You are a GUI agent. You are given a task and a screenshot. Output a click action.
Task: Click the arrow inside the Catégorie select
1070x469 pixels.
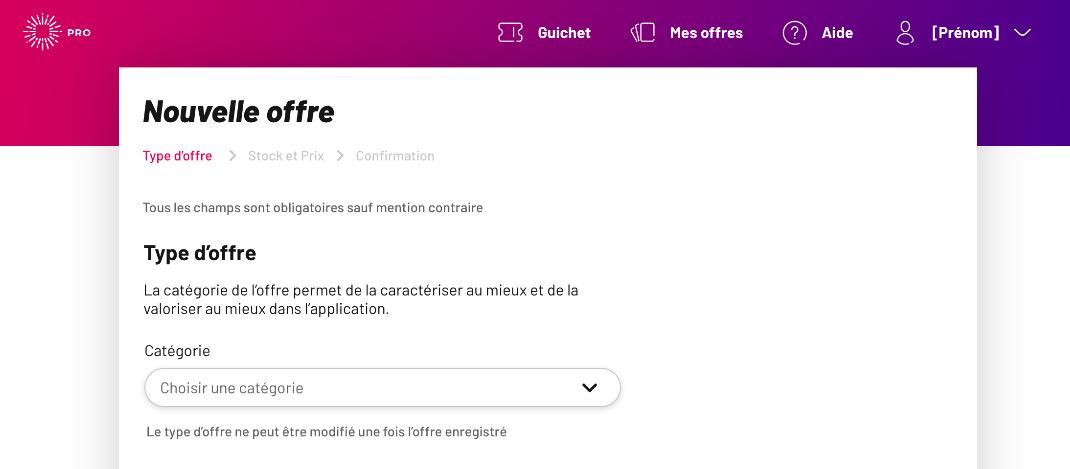(x=590, y=388)
